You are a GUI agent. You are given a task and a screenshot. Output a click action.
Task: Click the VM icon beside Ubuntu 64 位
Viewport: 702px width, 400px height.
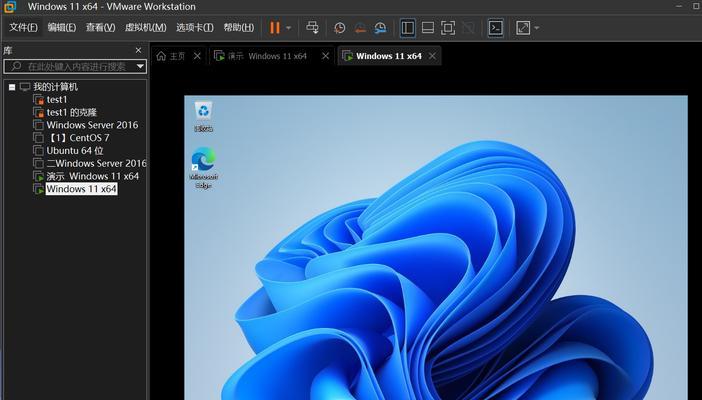coord(39,151)
